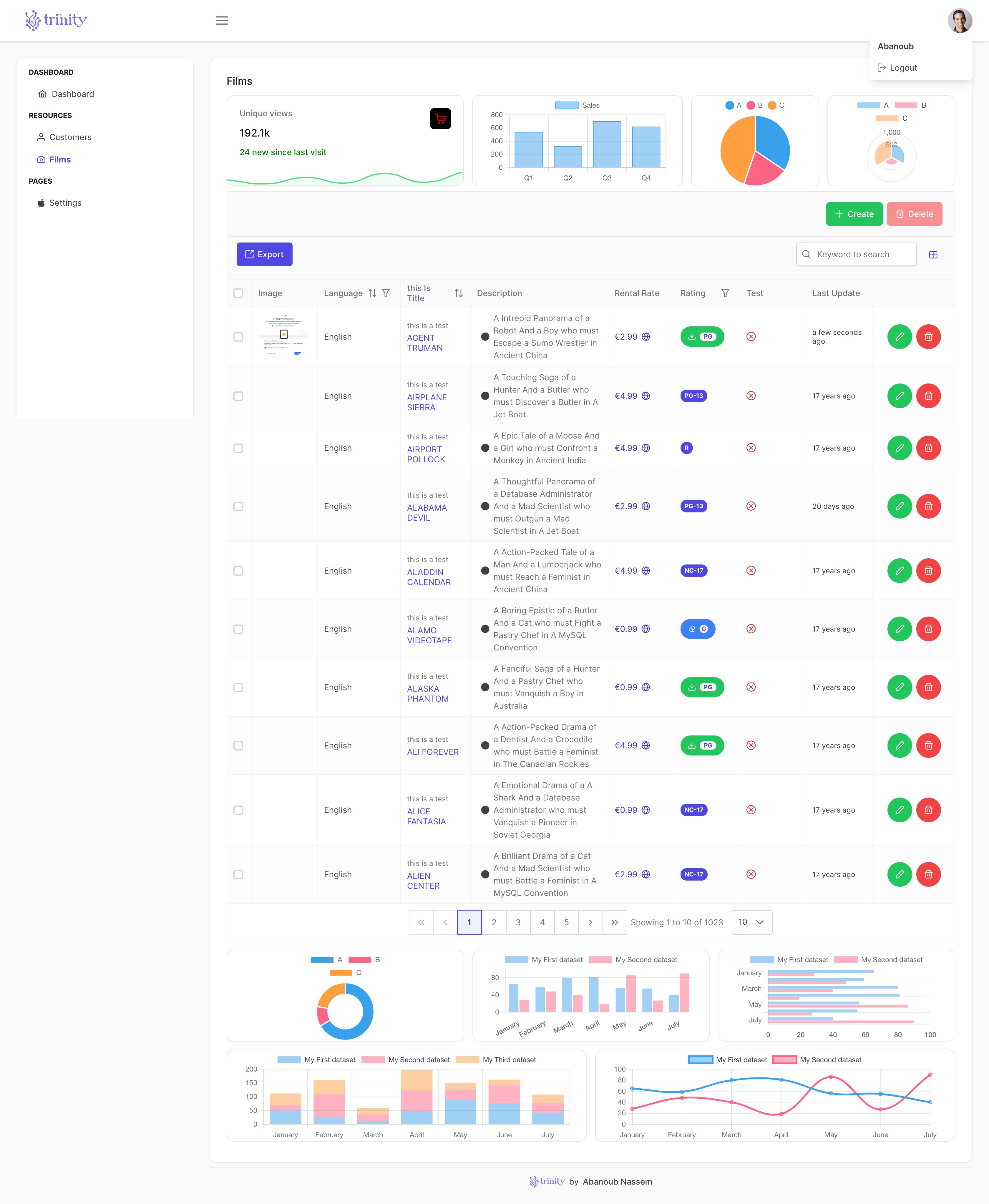Edit the ALABAMA DEVIL row
Image resolution: width=989 pixels, height=1204 pixels.
(900, 506)
